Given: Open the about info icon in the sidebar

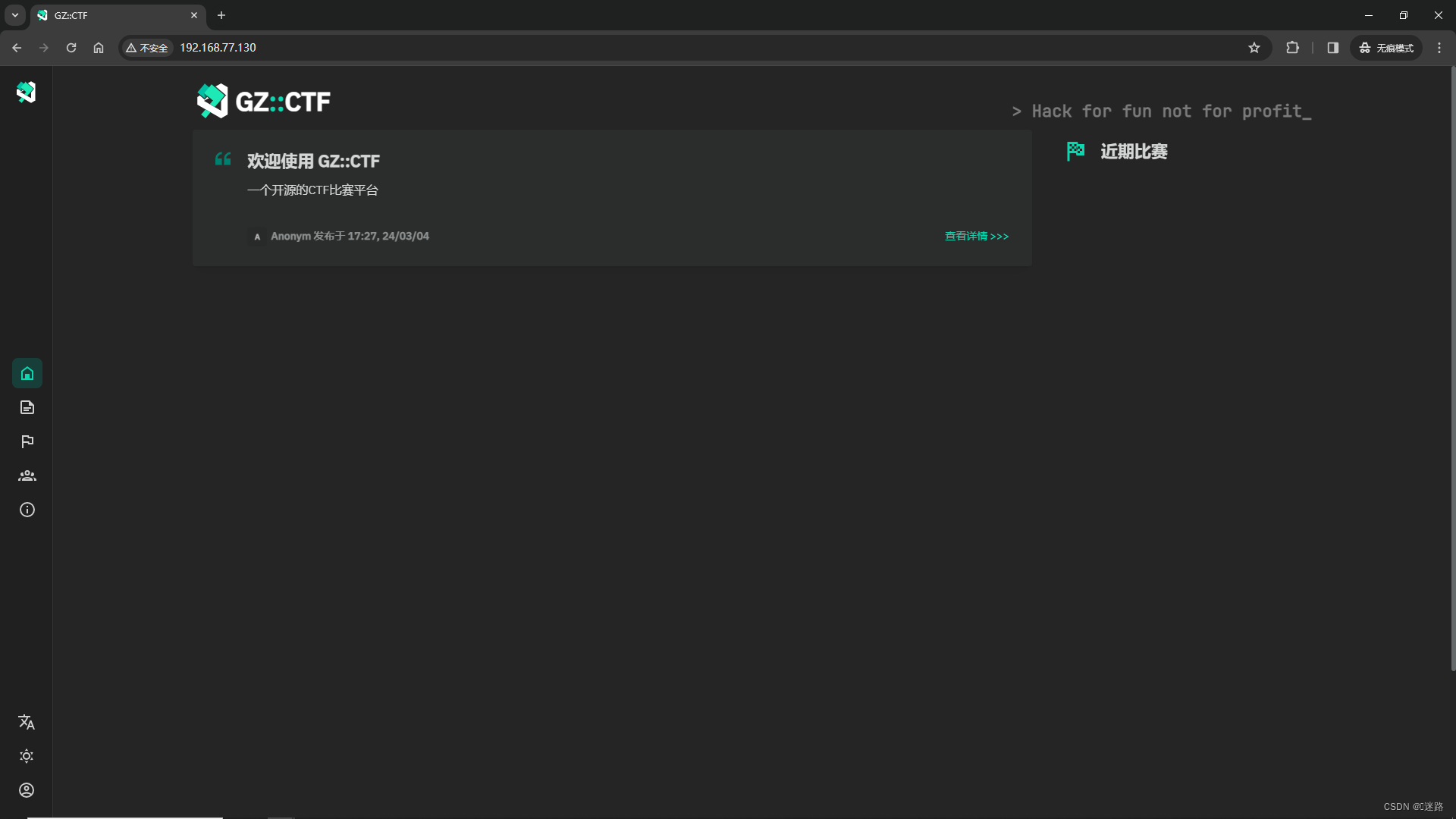Looking at the screenshot, I should tap(27, 510).
